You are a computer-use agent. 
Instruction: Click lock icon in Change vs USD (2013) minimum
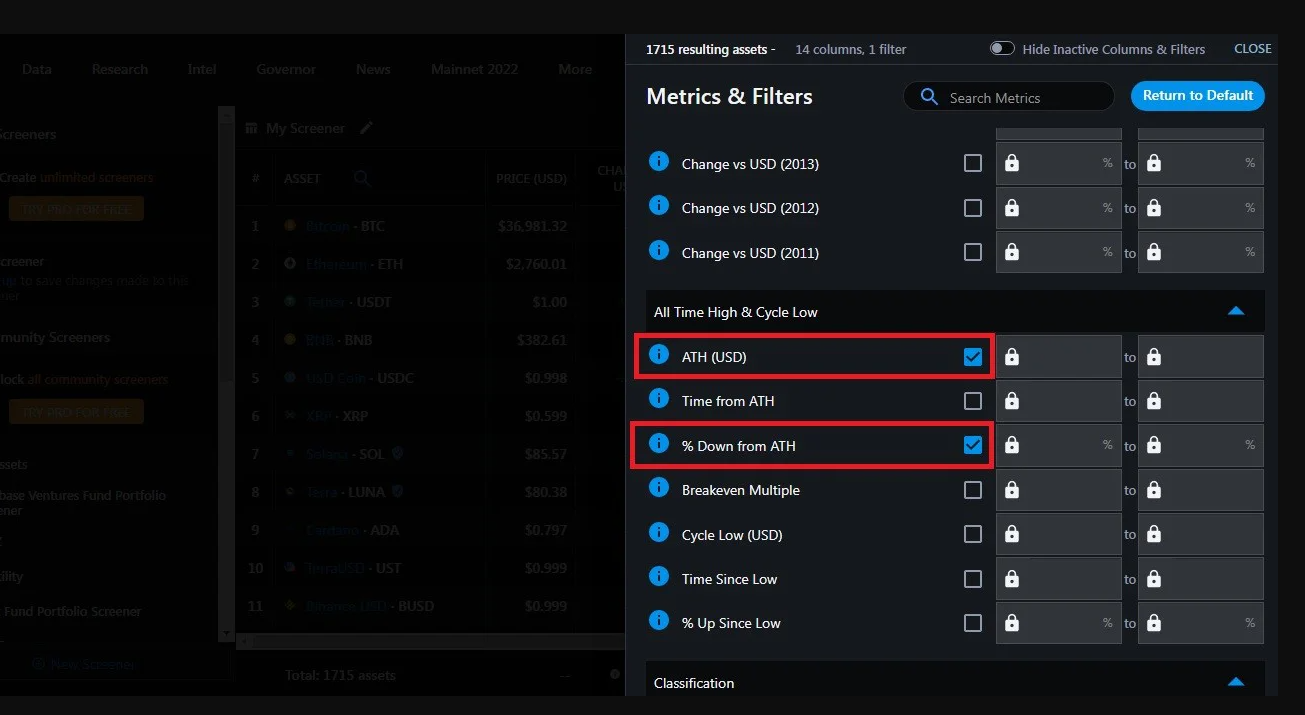(x=1012, y=163)
